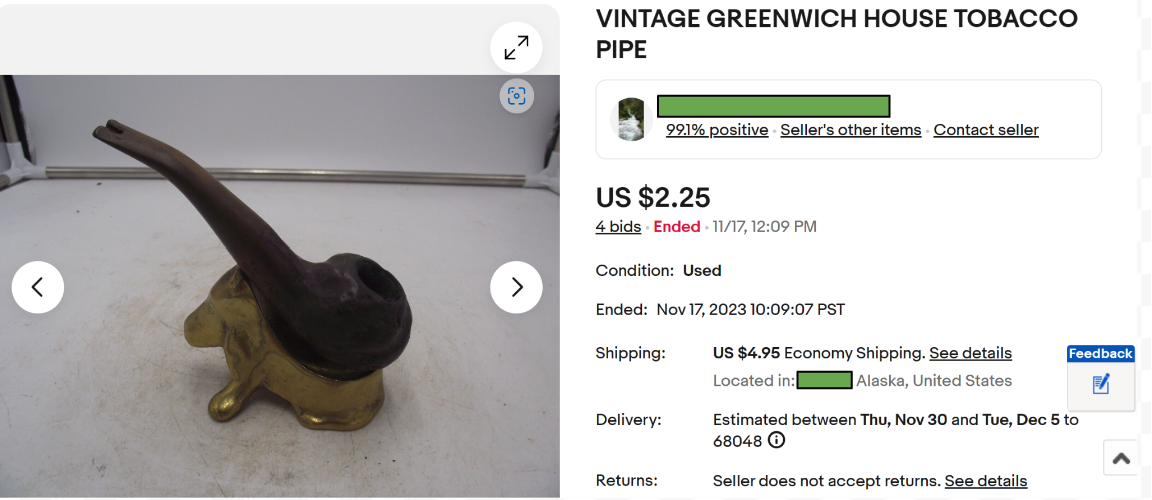Click the Contact seller link
1152x500 pixels.
[x=986, y=130]
